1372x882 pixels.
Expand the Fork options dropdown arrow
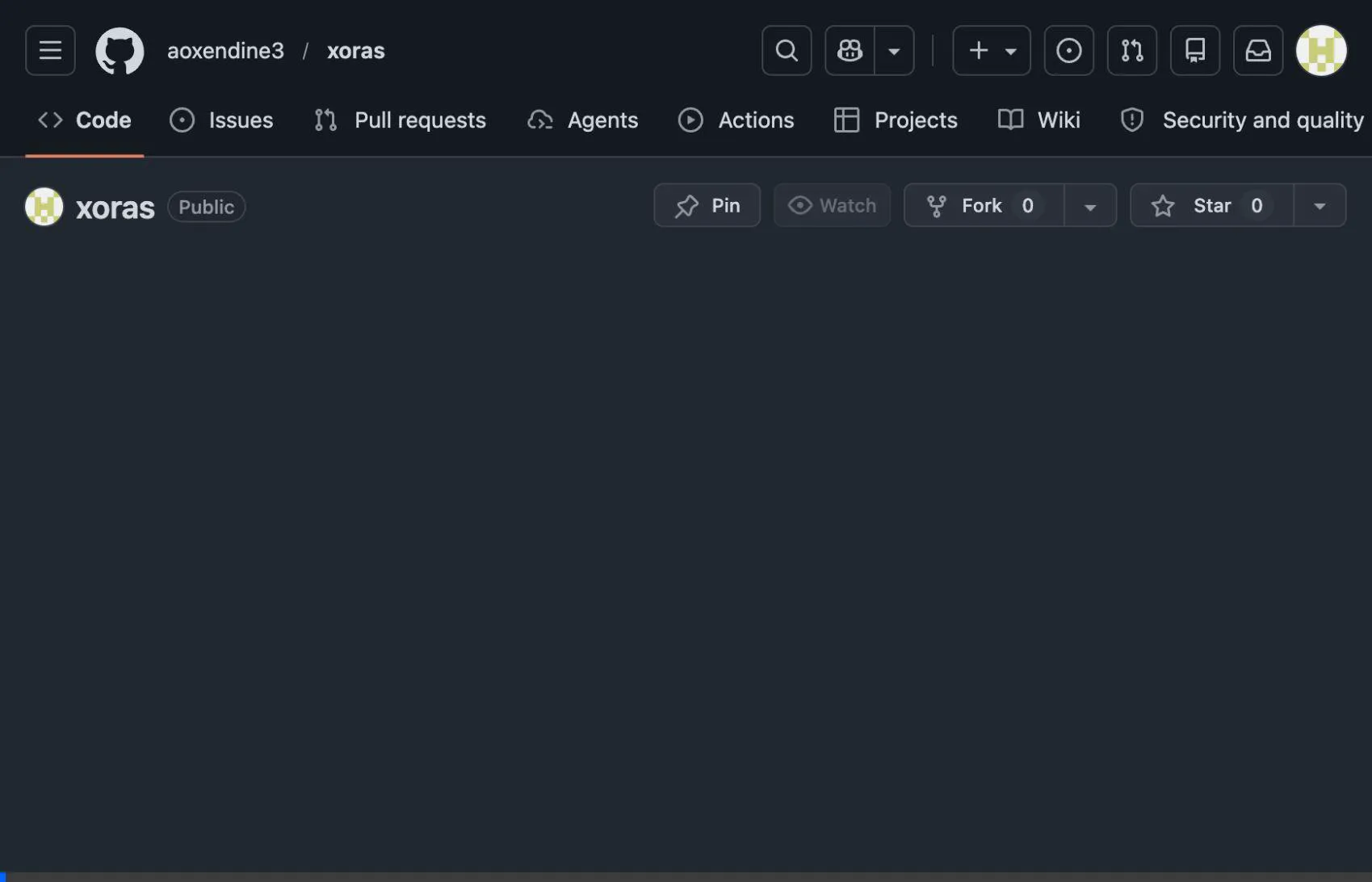(1090, 205)
